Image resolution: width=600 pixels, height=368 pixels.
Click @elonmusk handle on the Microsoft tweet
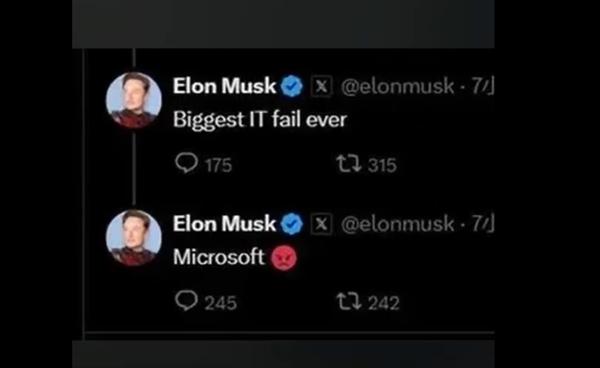coord(397,224)
